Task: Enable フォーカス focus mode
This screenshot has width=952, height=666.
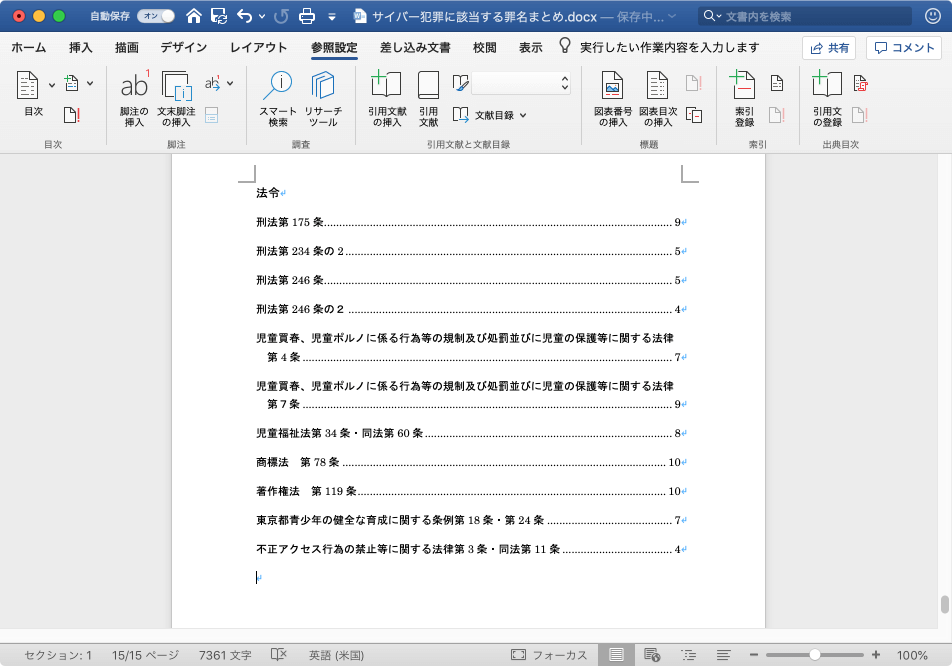Action: coord(549,655)
